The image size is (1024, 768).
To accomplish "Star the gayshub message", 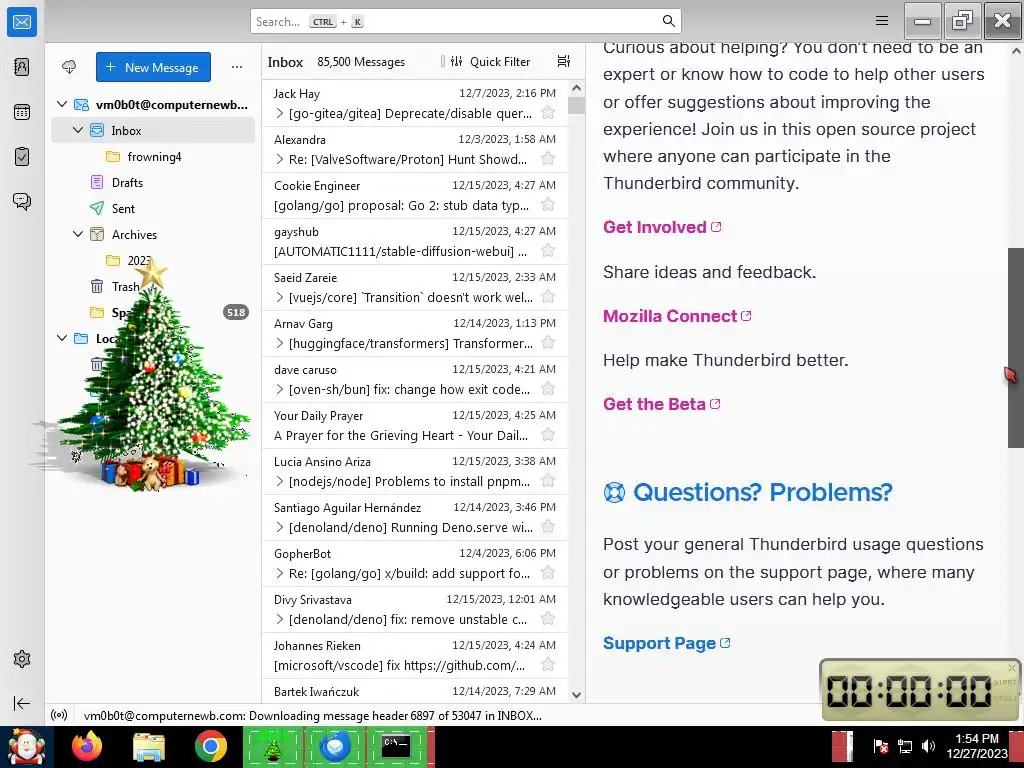I will pyautogui.click(x=548, y=251).
